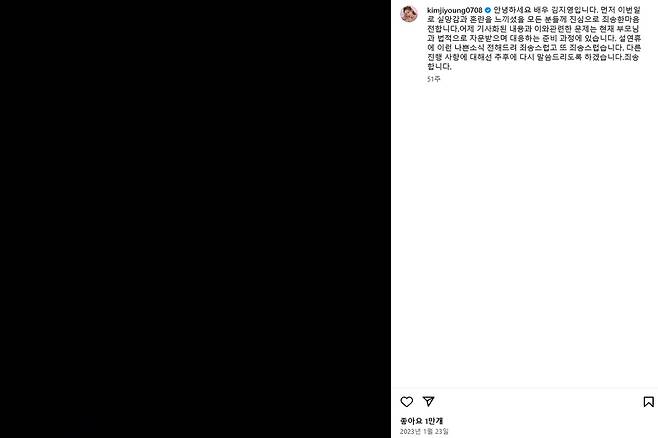Open the kimjiyoung0708 username link
The image size is (658, 438).
454,10
